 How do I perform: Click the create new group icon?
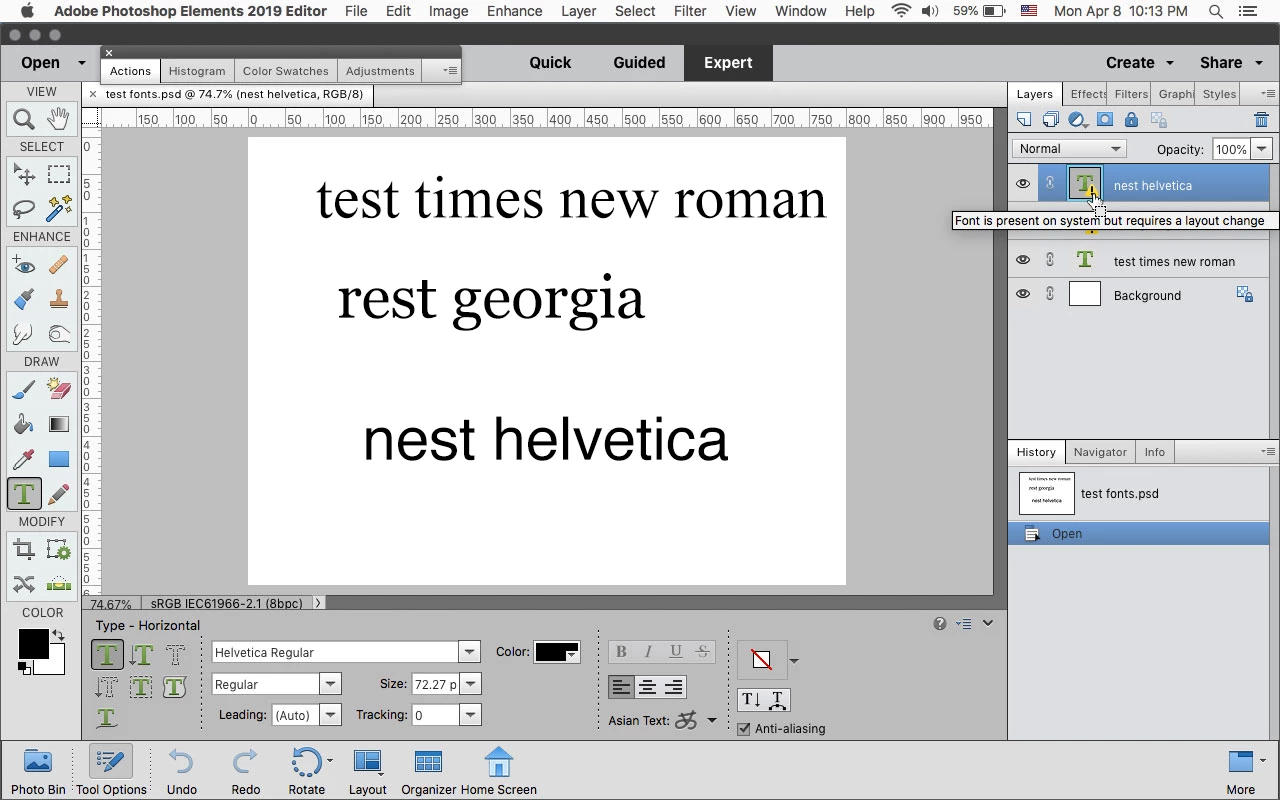(1050, 120)
